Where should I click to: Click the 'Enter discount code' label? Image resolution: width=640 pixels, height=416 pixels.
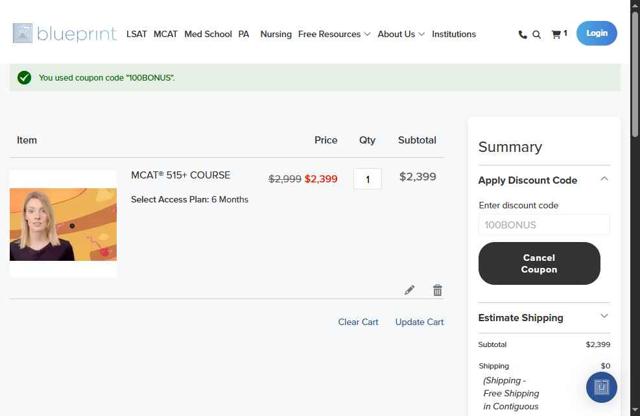tap(518, 205)
